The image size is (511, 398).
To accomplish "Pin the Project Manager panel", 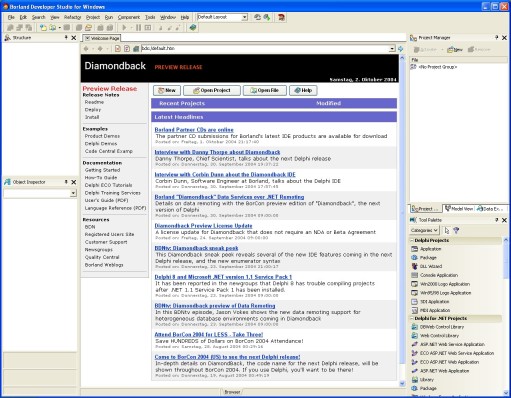I will 497,38.
